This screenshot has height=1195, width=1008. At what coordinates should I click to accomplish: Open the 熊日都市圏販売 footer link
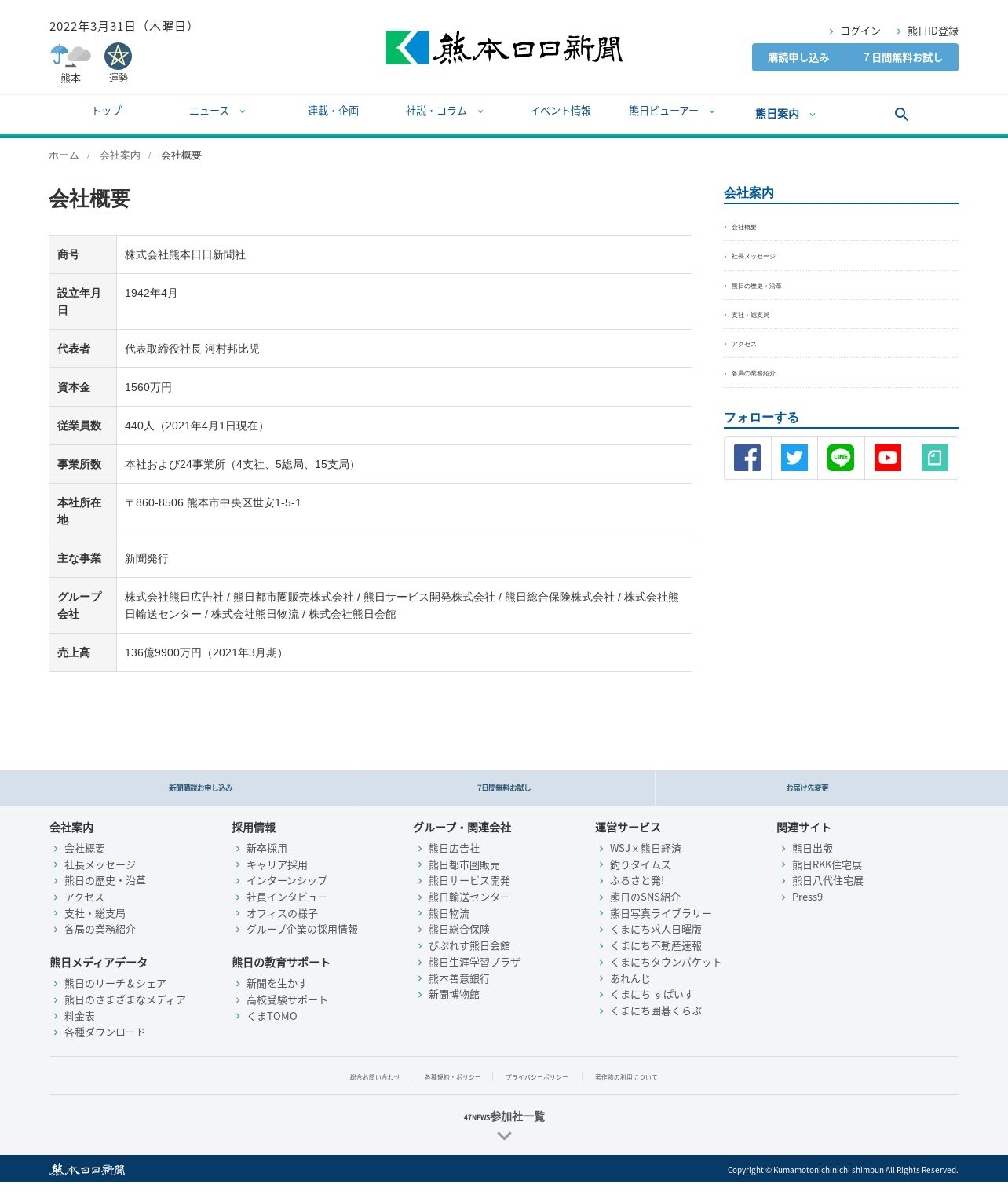(x=464, y=865)
